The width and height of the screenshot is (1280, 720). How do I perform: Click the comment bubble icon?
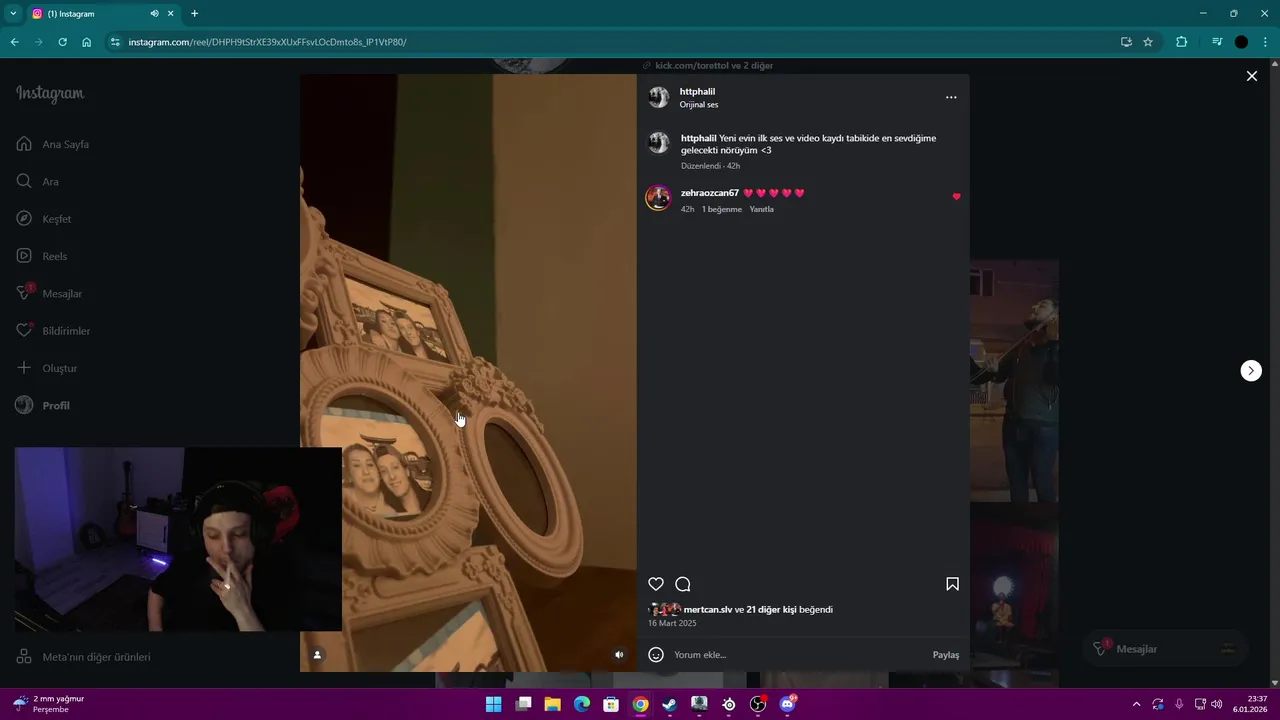click(x=683, y=584)
